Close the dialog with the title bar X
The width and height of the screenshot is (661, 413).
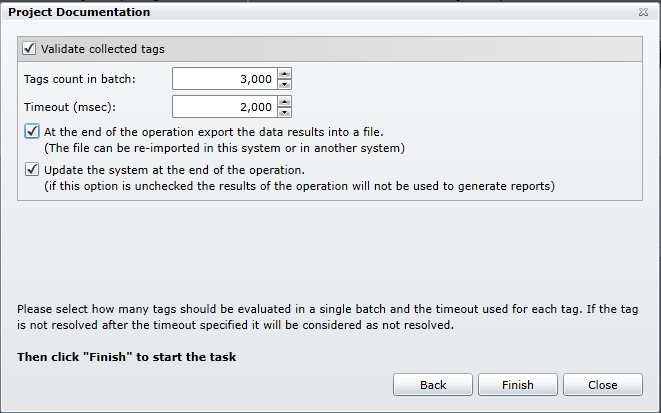point(642,13)
